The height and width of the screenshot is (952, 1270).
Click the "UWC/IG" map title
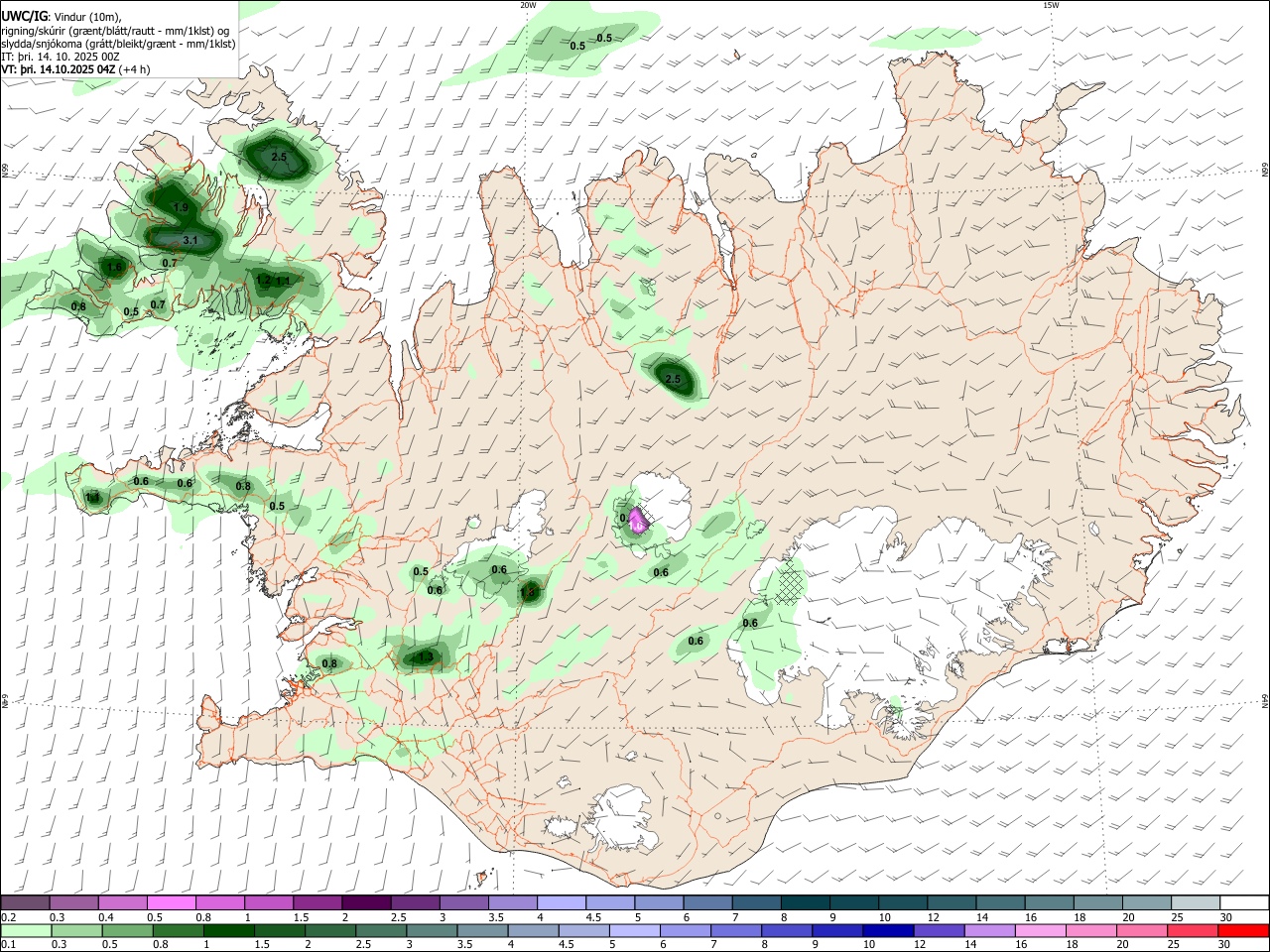tap(23, 16)
